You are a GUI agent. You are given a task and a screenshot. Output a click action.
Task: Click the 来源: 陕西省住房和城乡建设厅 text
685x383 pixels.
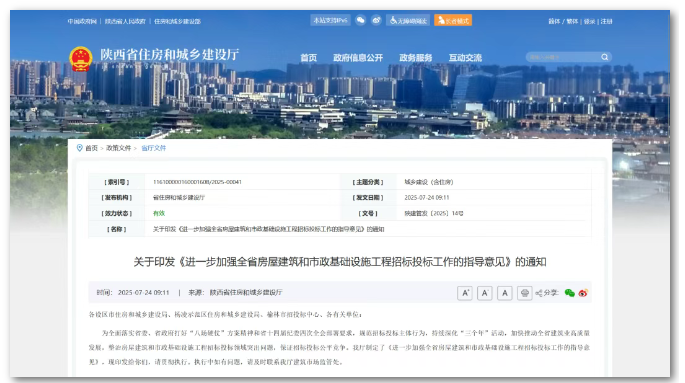point(235,293)
